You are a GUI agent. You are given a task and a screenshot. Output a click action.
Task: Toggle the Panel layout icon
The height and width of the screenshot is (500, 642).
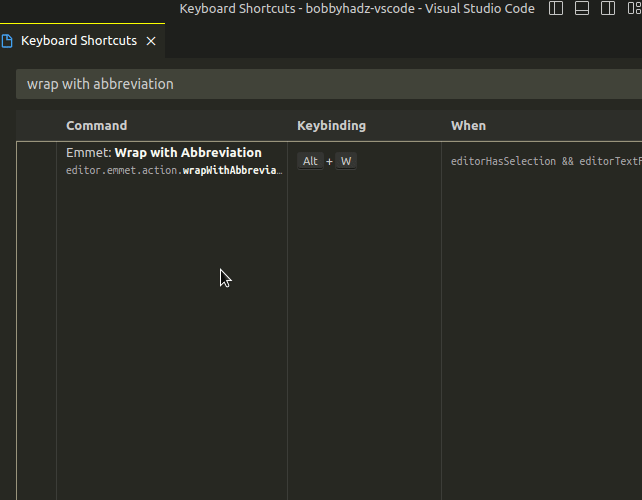point(582,9)
